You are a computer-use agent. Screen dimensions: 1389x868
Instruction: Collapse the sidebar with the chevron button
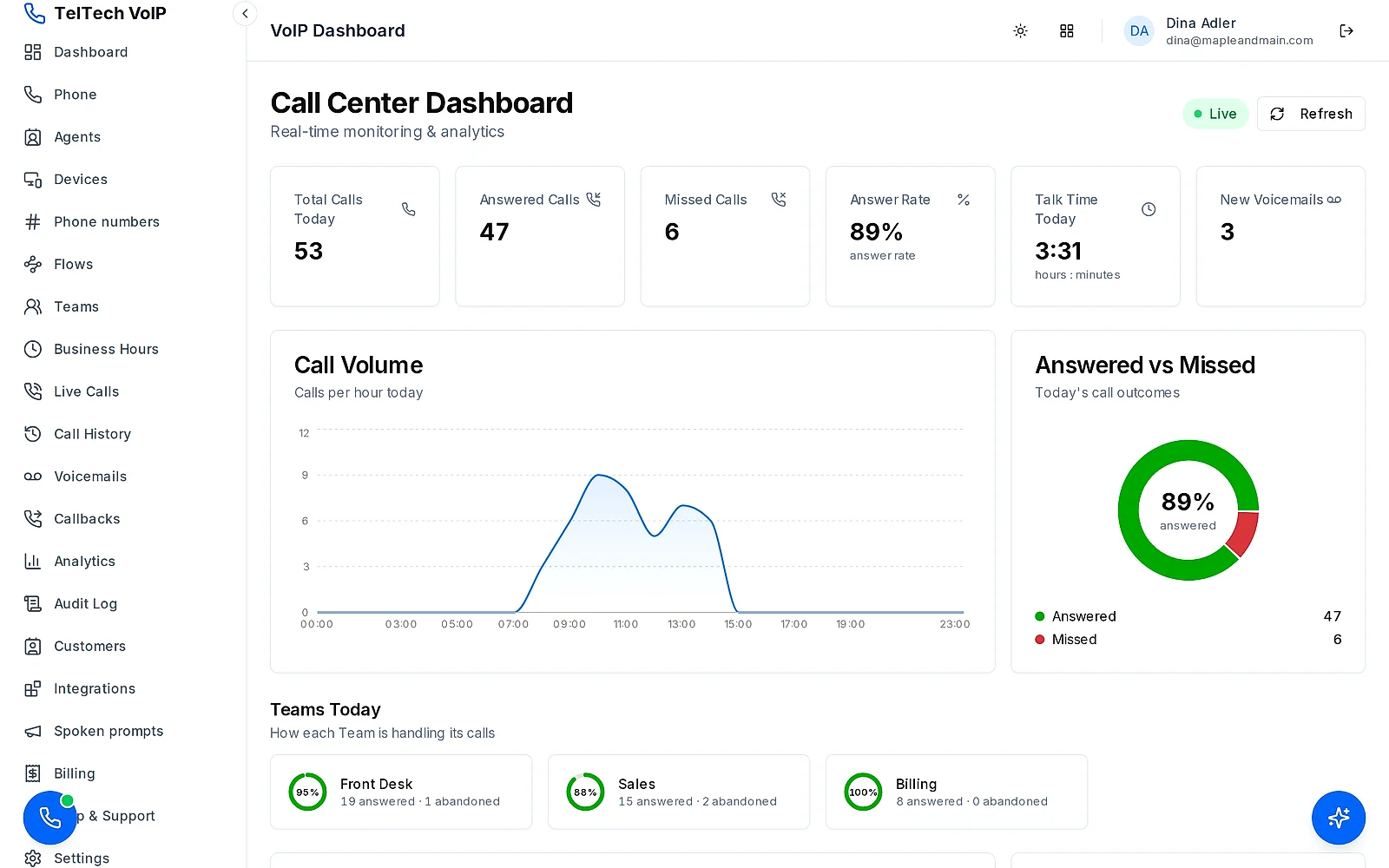pos(245,13)
